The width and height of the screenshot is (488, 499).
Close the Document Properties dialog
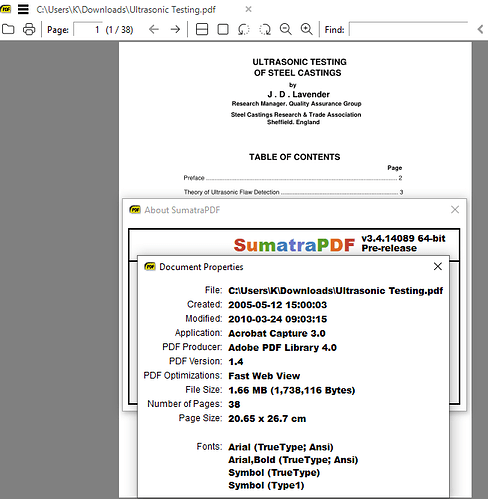tap(438, 266)
